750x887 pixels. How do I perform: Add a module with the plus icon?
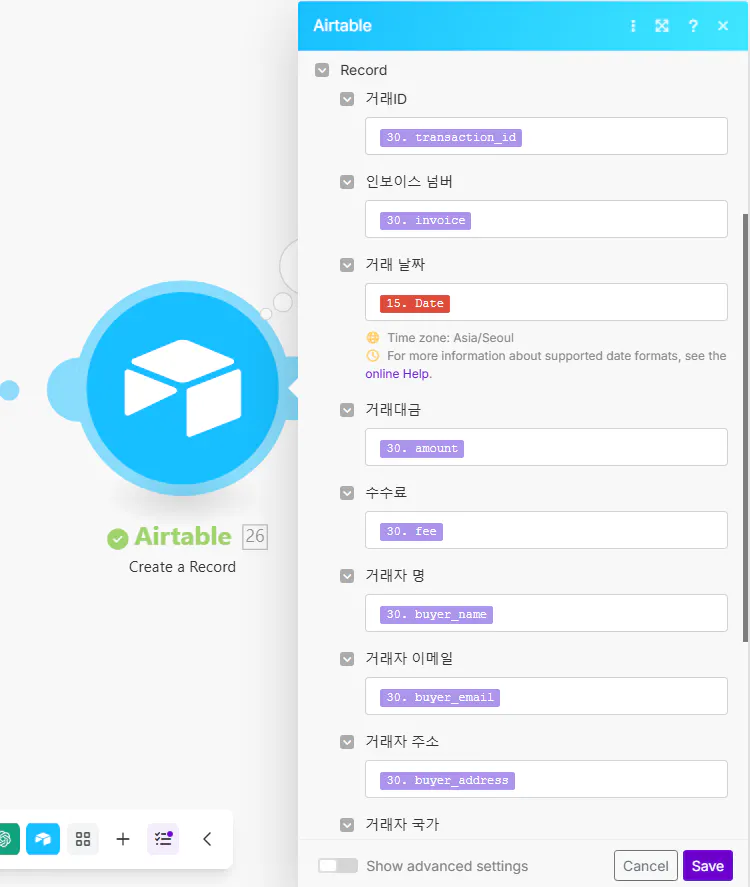coord(123,838)
